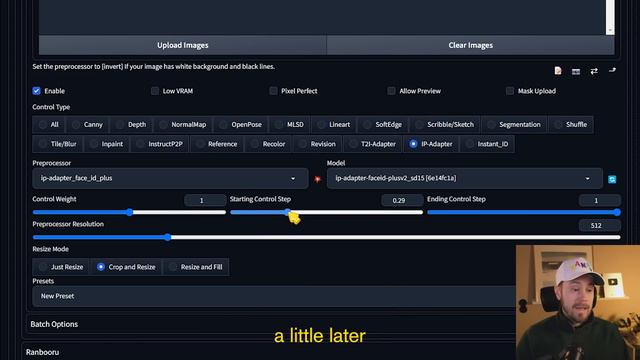Click Starting Control Step value 0.29

402,200
